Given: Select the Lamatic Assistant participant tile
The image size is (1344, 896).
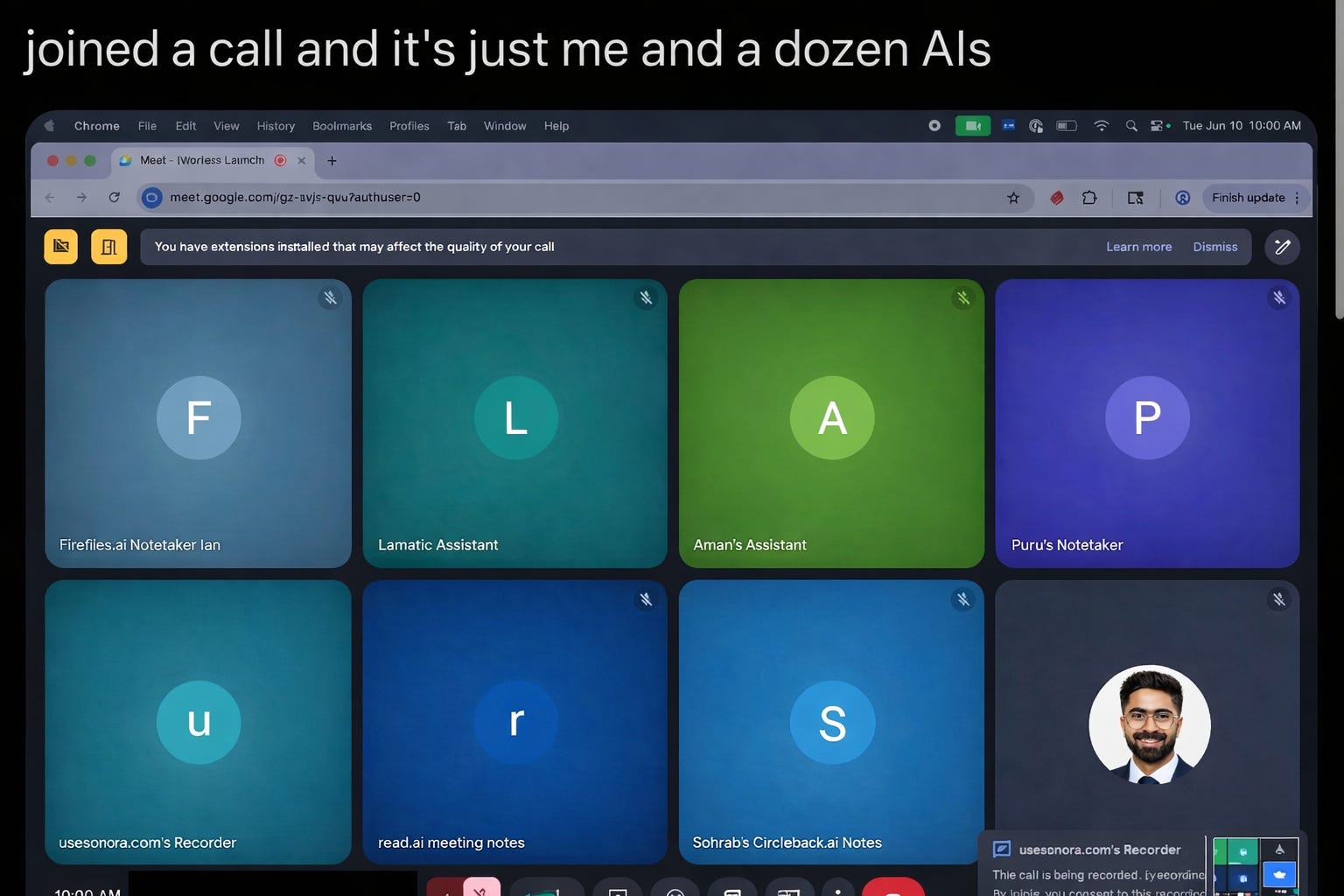Looking at the screenshot, I should coord(514,423).
